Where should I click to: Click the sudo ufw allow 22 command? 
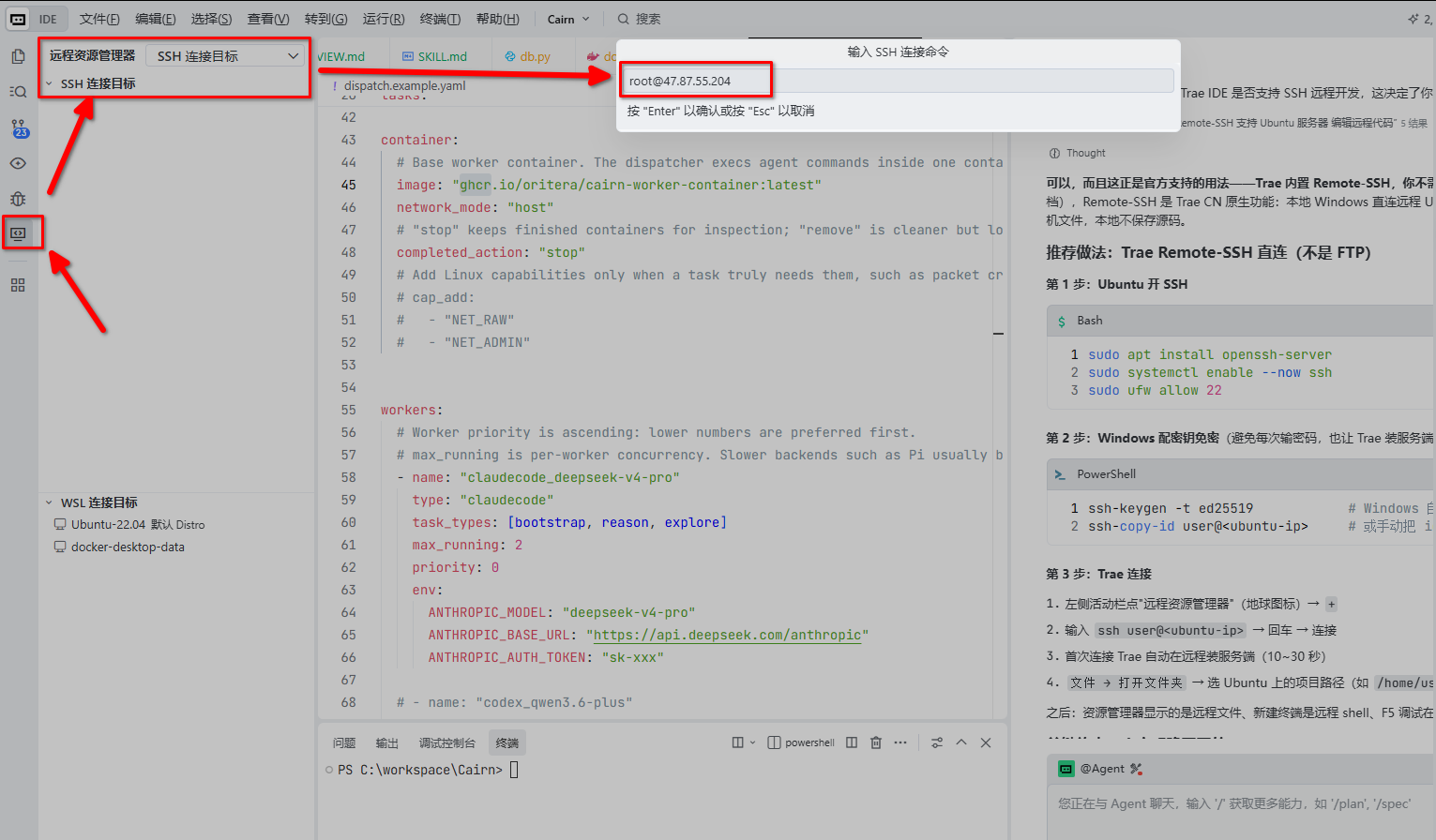click(1155, 390)
